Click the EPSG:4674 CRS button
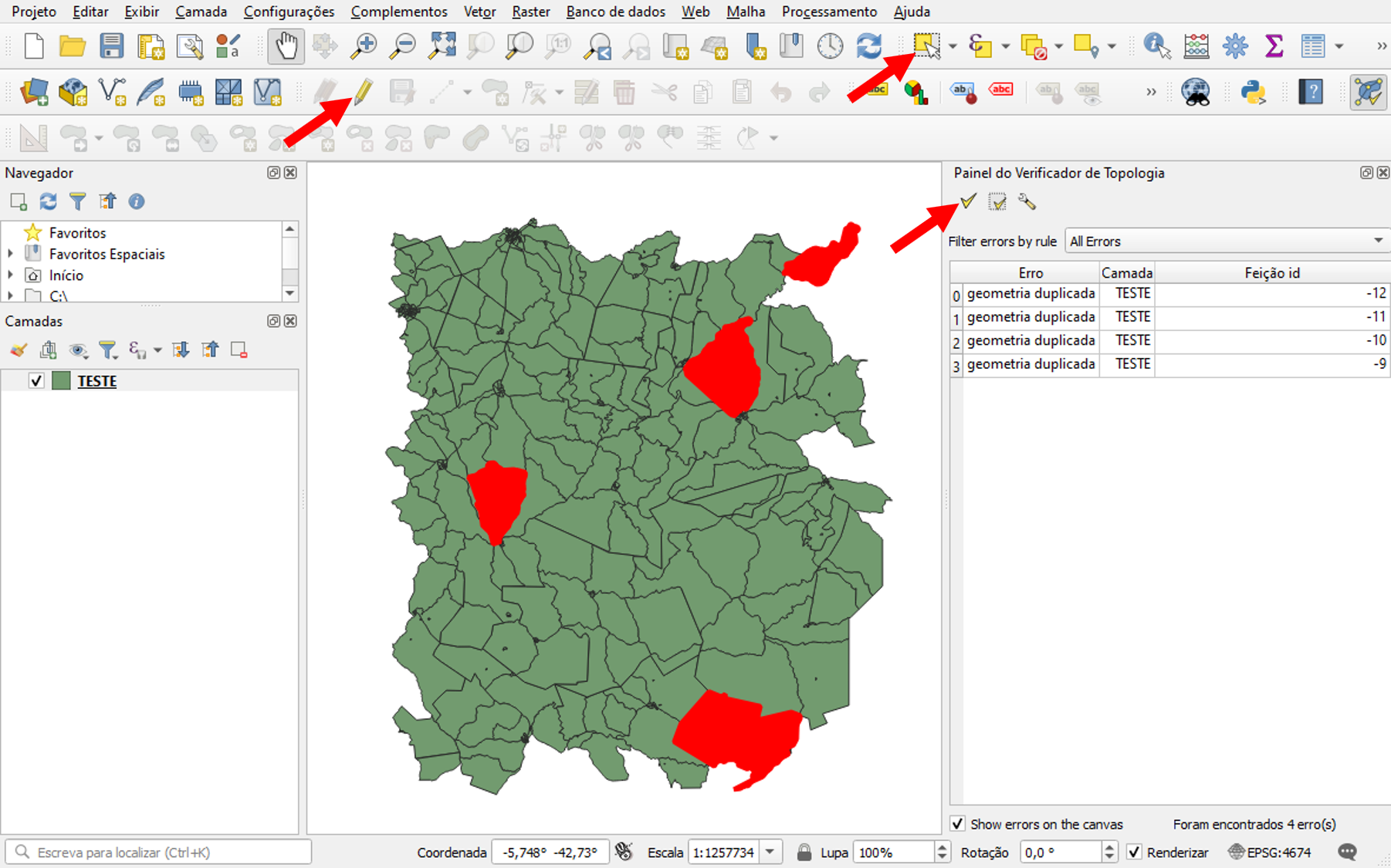1391x868 pixels. (1270, 853)
